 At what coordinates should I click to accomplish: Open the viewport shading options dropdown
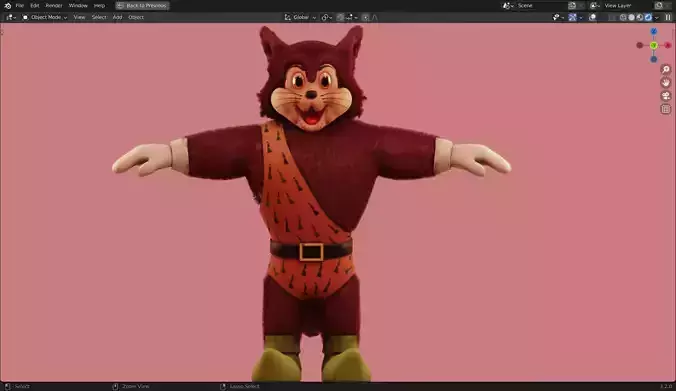[x=657, y=17]
